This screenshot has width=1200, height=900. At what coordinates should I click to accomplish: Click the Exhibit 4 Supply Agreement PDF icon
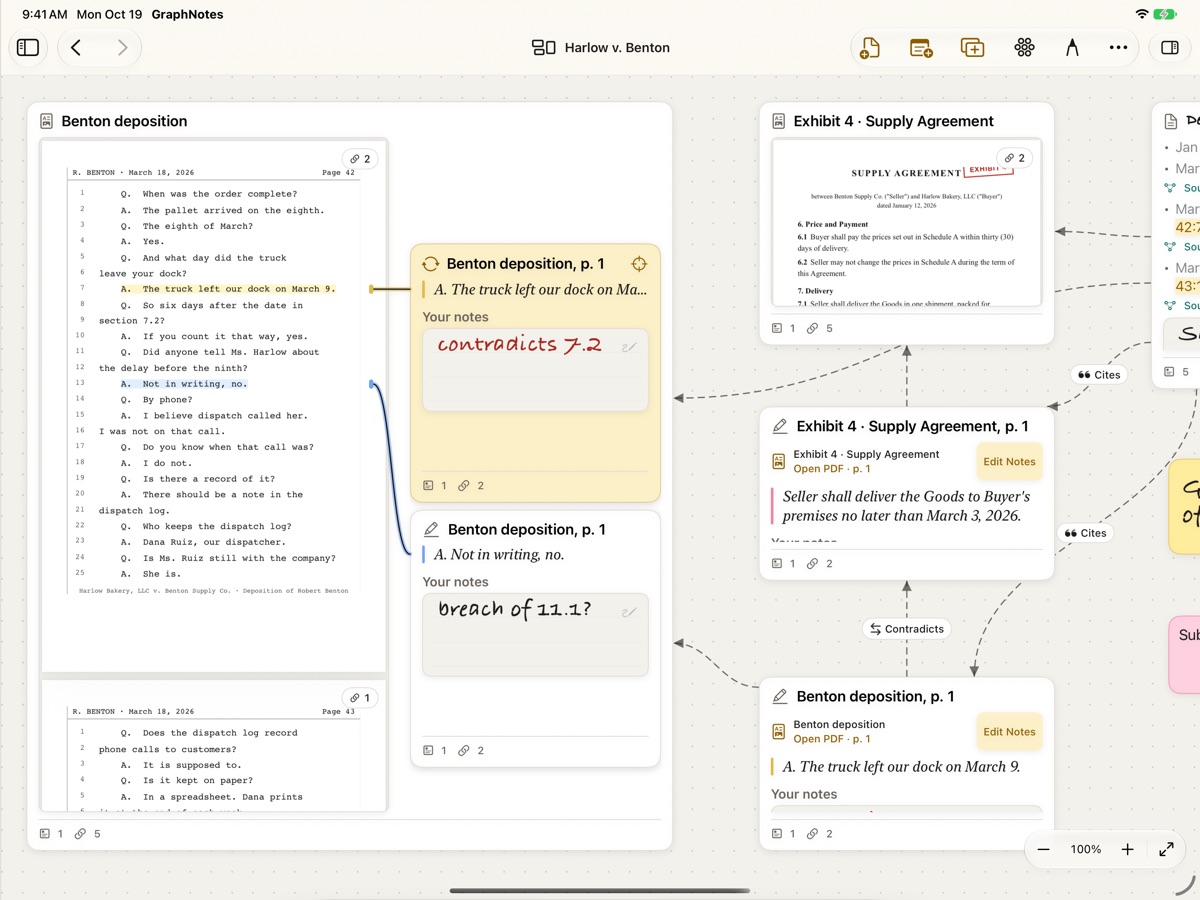(779, 121)
